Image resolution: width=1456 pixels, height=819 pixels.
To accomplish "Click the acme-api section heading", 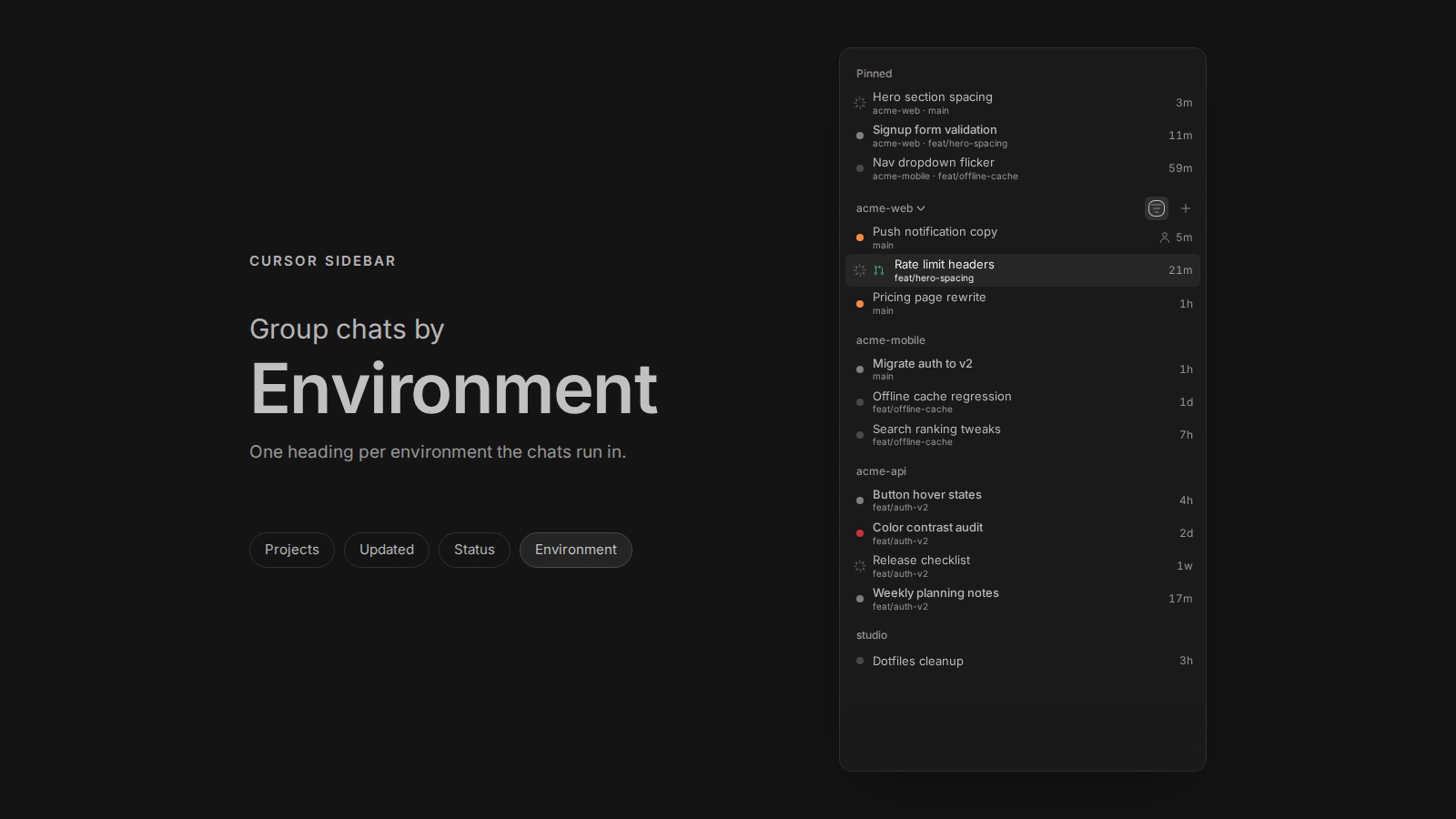I will pyautogui.click(x=881, y=471).
